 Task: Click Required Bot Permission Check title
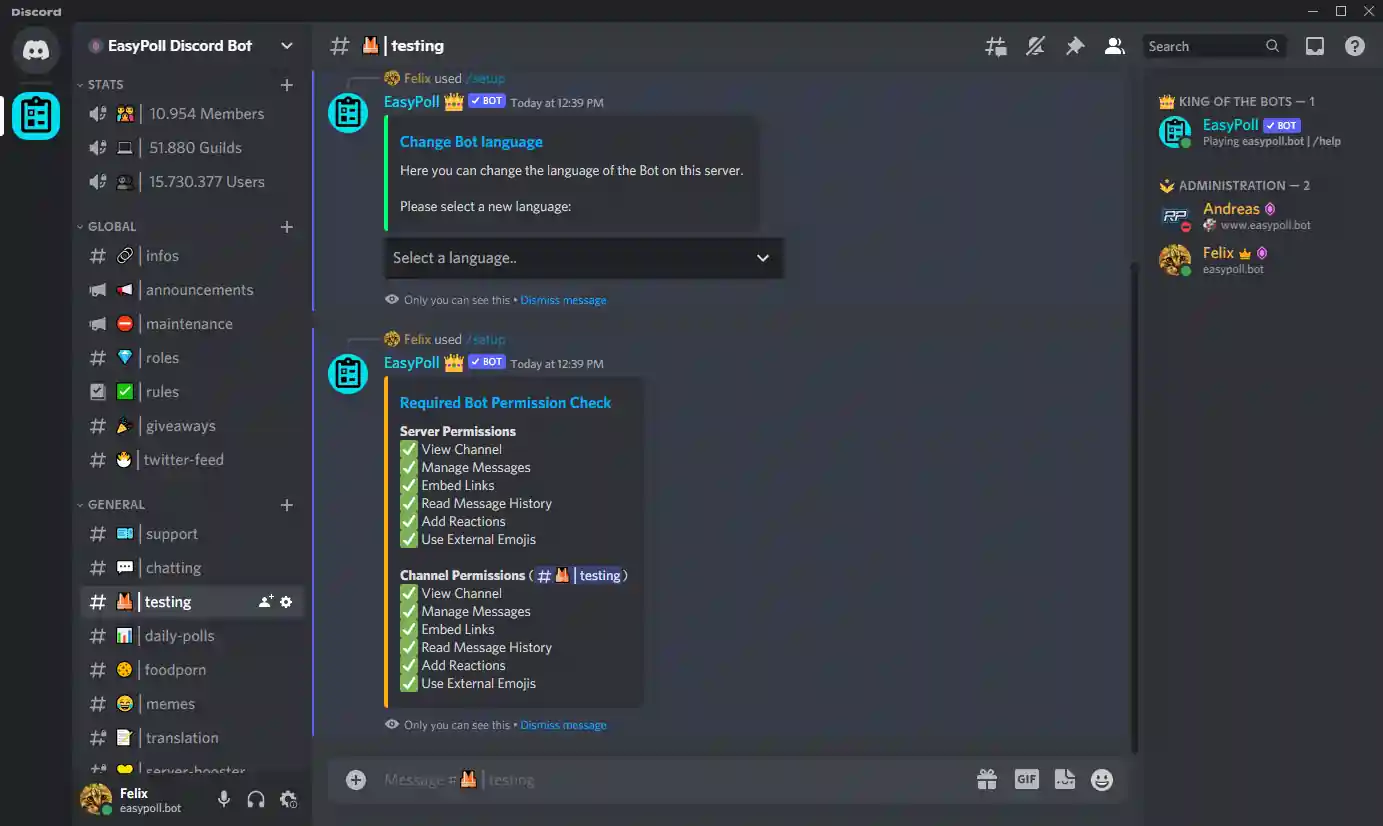(x=505, y=403)
